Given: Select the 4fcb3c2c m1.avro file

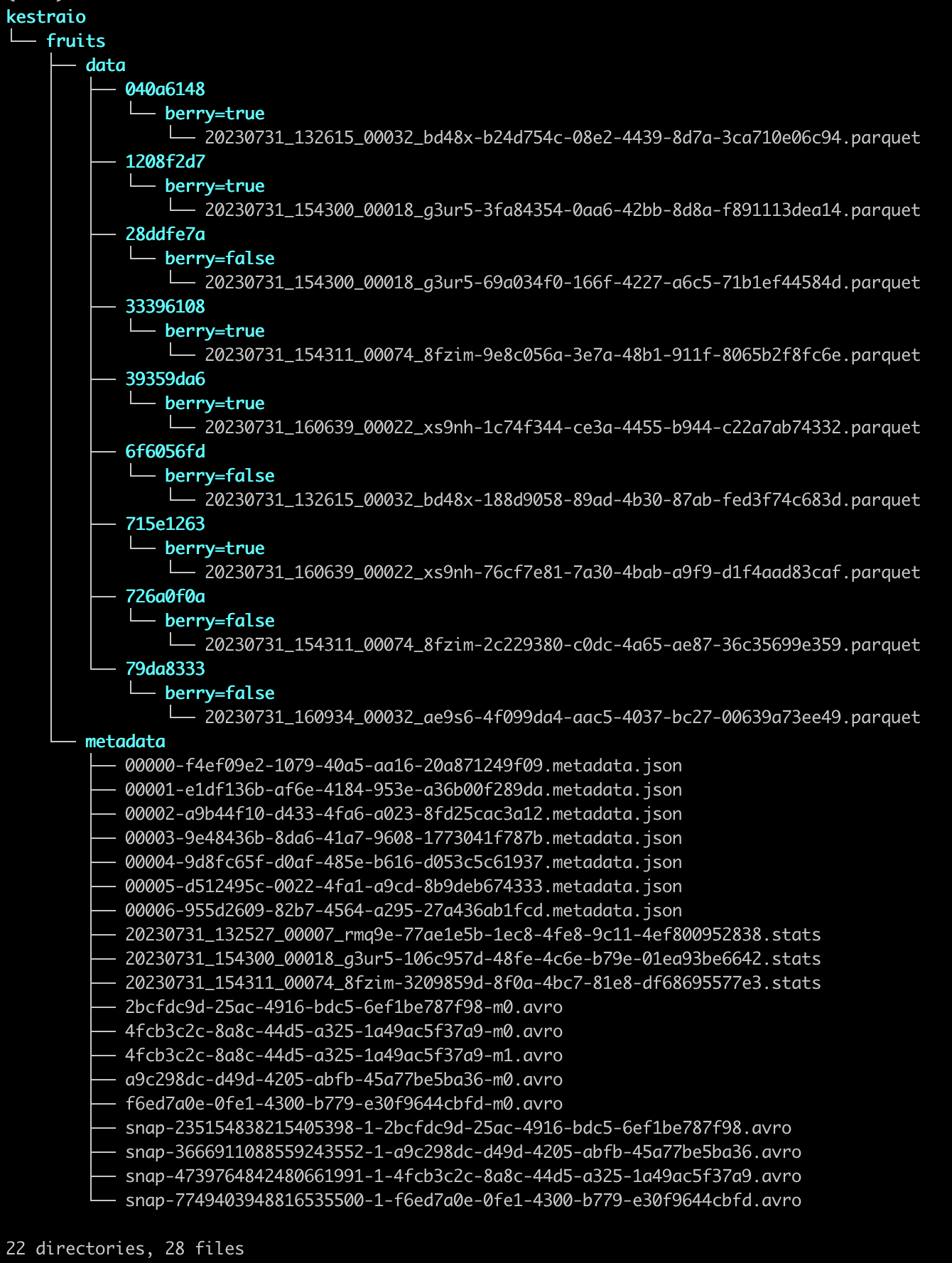Looking at the screenshot, I should pos(343,1056).
